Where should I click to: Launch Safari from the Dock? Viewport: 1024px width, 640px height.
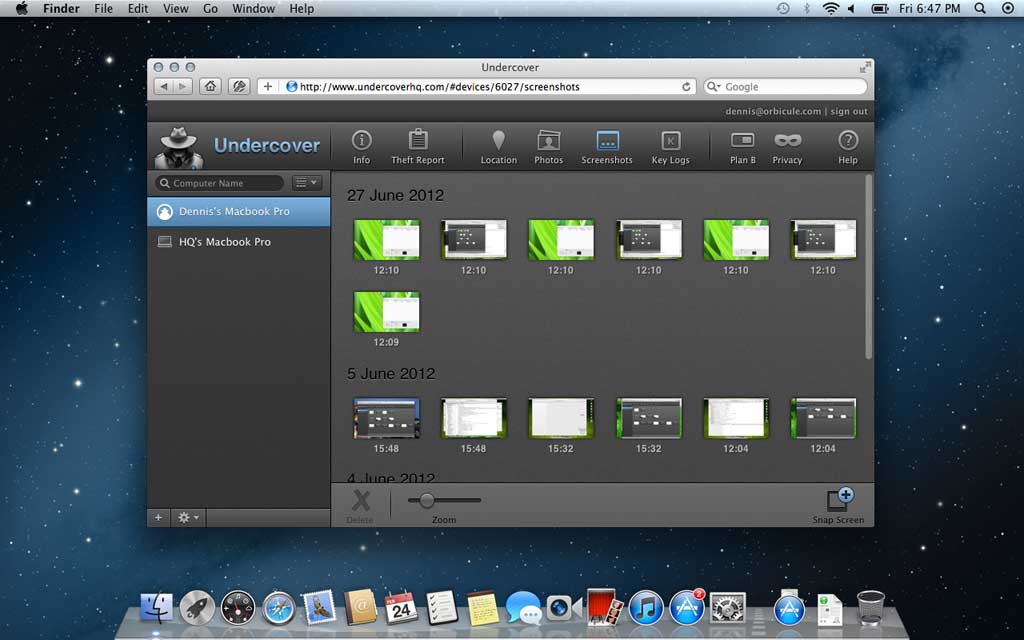tap(279, 609)
